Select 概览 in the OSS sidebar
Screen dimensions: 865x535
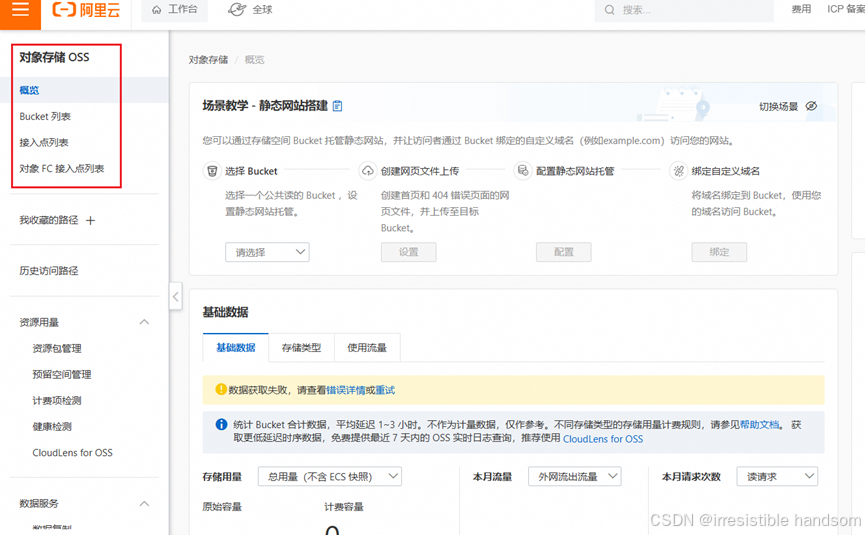[x=29, y=90]
